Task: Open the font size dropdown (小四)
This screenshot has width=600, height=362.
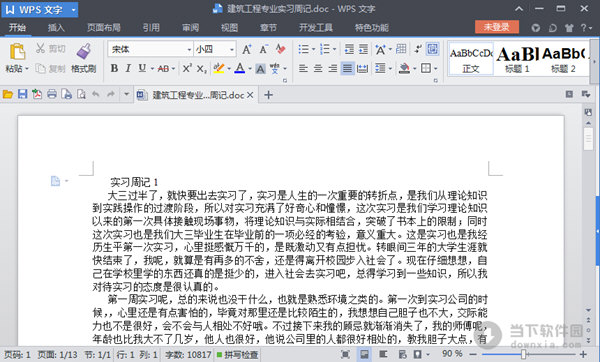Action: pyautogui.click(x=232, y=49)
